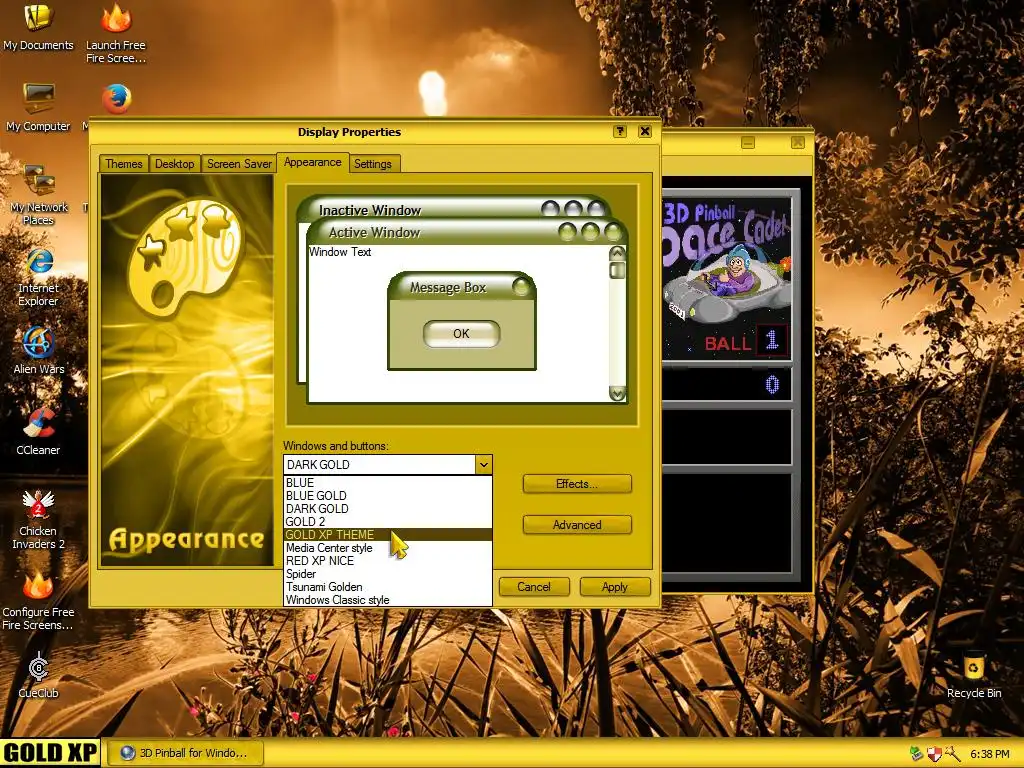Click the red shield security tray icon

(934, 754)
